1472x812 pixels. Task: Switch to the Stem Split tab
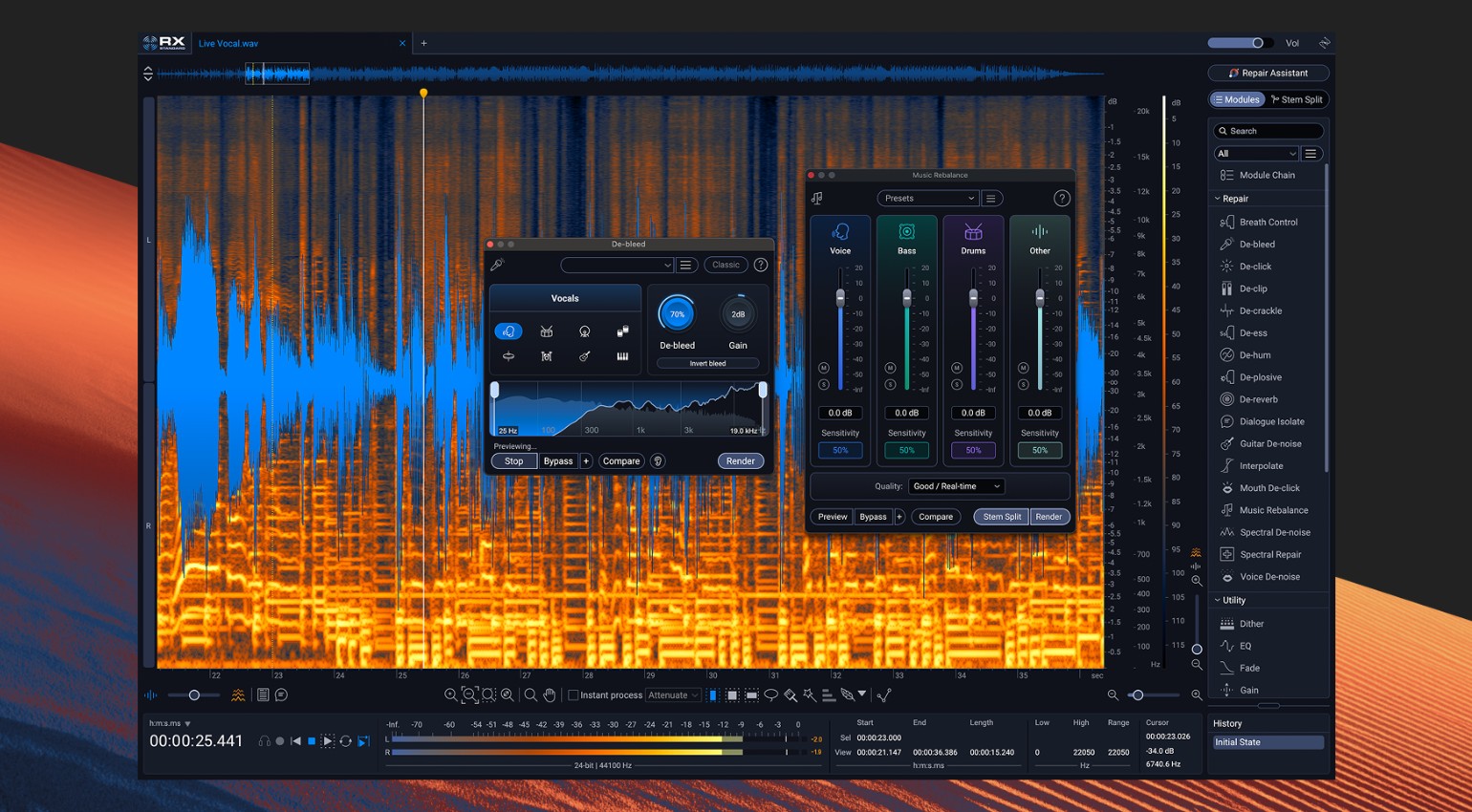(1297, 99)
